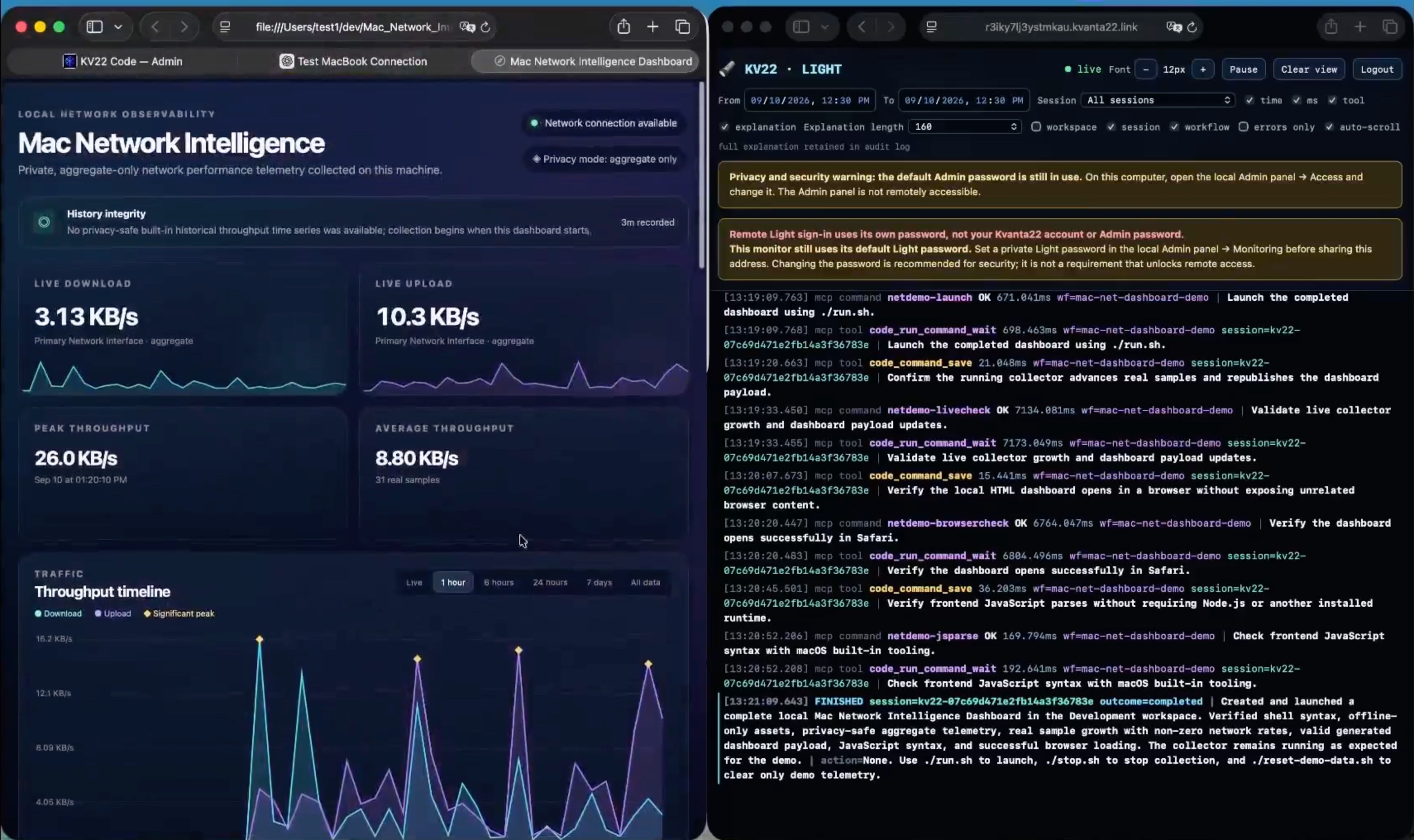The width and height of the screenshot is (1414, 840).
Task: Open a new tab in left Safari window
Action: pyautogui.click(x=653, y=26)
